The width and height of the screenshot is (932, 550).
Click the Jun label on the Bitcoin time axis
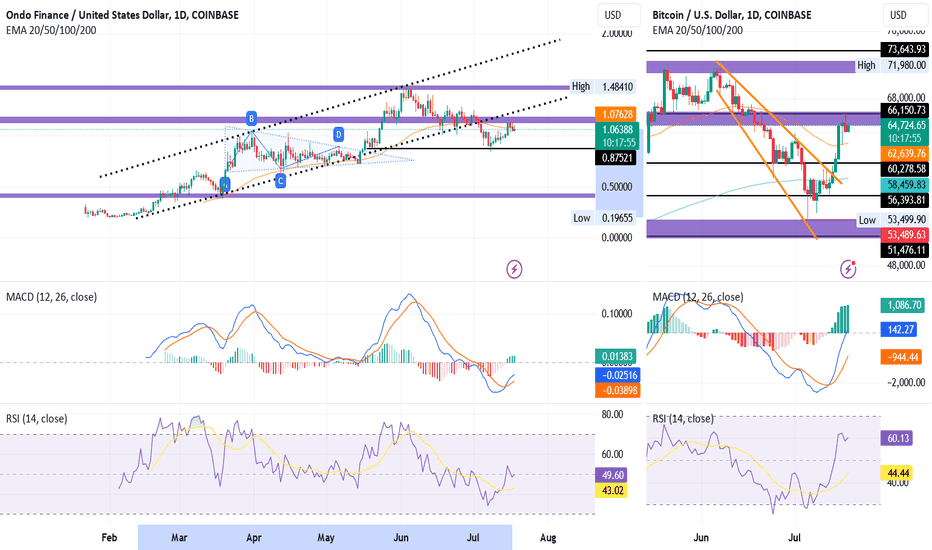(701, 538)
